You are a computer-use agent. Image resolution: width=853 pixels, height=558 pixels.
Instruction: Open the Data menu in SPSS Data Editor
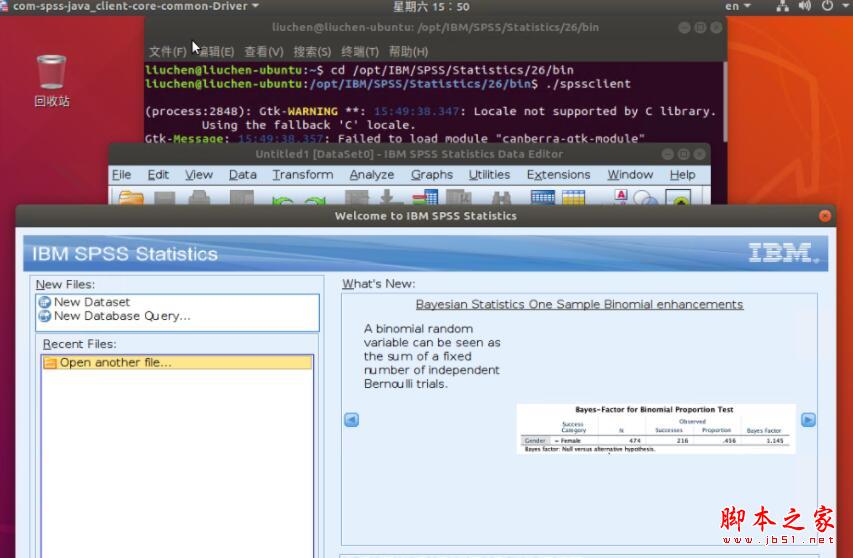(x=243, y=175)
